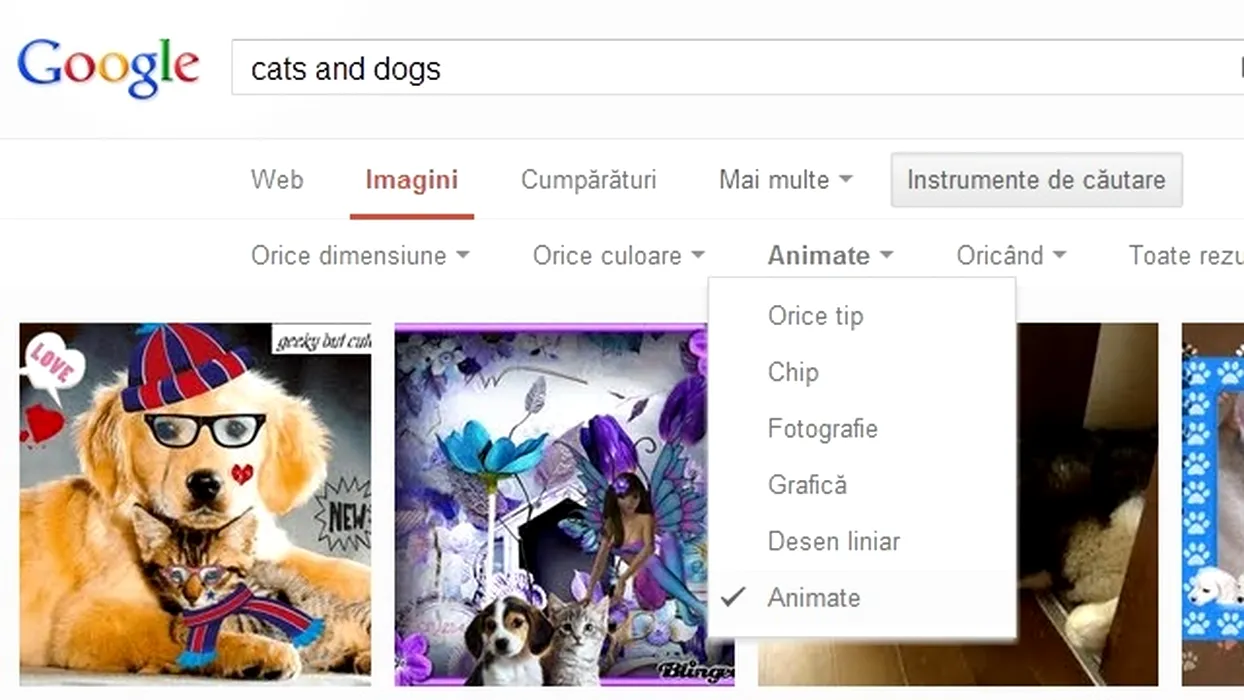Expand the Oricând time filter
The image size is (1244, 700).
pos(1010,256)
